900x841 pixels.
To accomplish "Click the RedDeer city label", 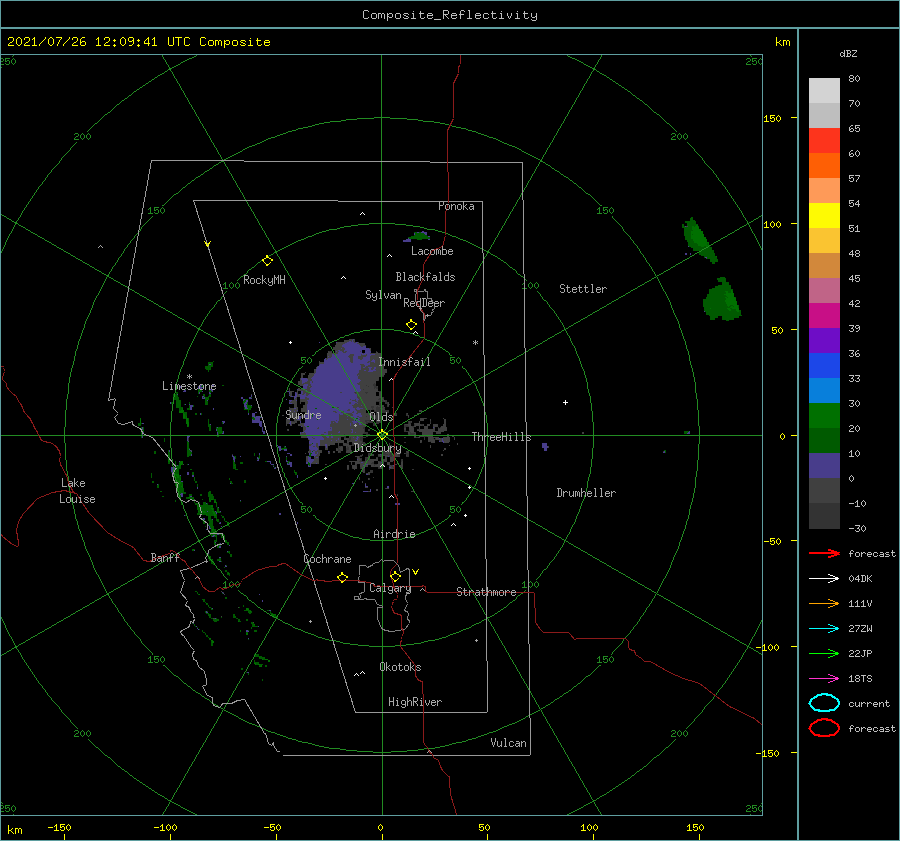I will [424, 303].
